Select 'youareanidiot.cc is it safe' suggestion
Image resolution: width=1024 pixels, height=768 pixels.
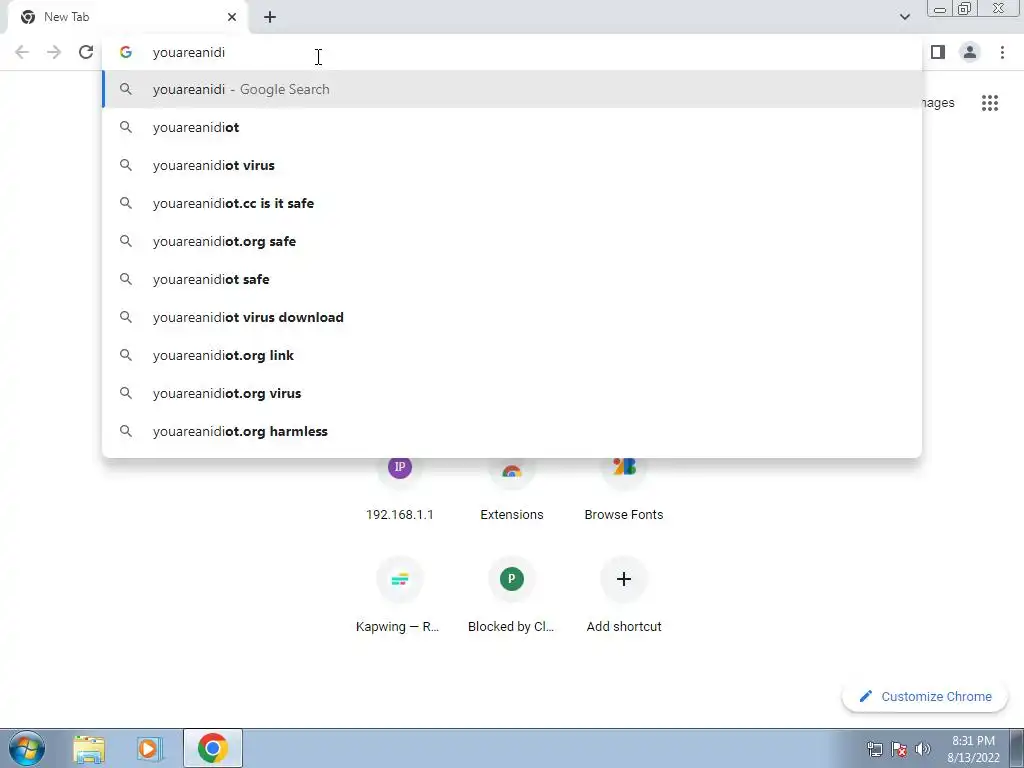(x=512, y=203)
